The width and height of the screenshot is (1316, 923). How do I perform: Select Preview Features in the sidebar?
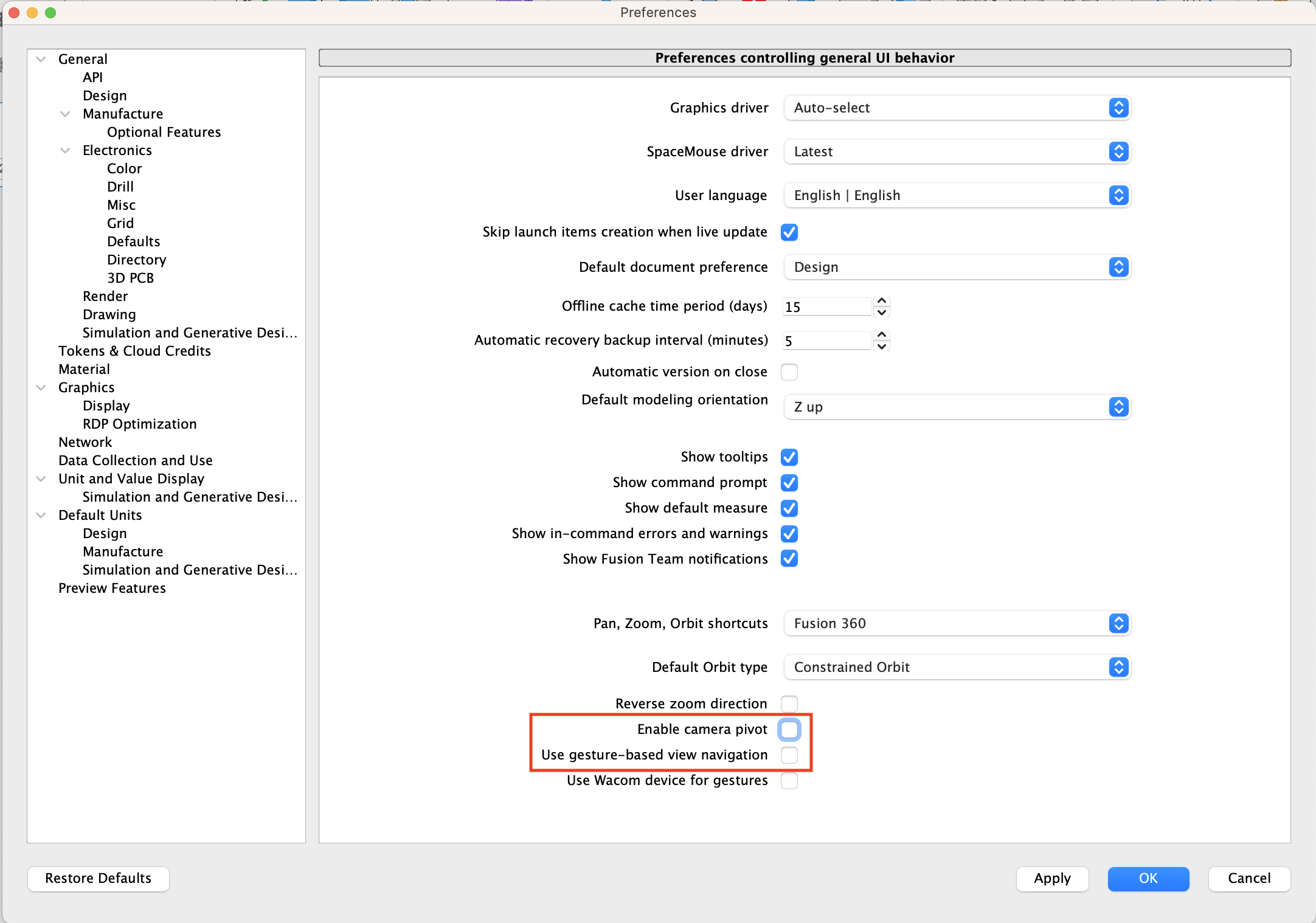(112, 588)
